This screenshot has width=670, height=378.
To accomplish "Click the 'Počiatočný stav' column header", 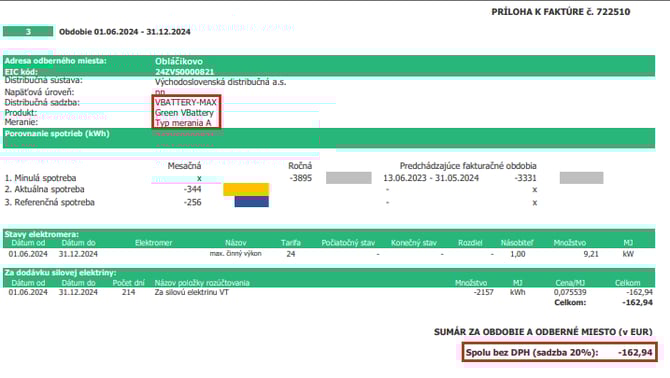I will (348, 243).
